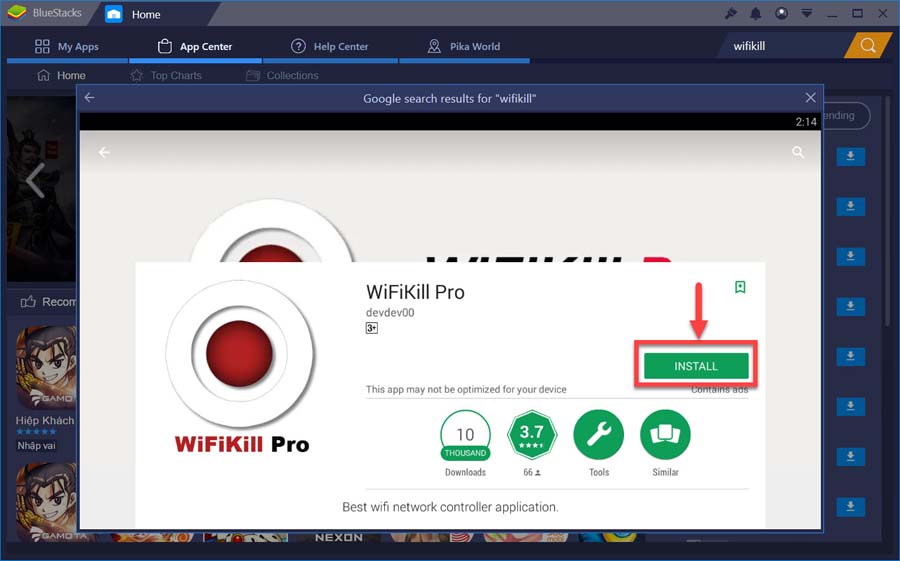Screen dimensions: 900x561
Task: Expand the title bar dropdown arrow menu
Action: pyautogui.click(x=806, y=13)
